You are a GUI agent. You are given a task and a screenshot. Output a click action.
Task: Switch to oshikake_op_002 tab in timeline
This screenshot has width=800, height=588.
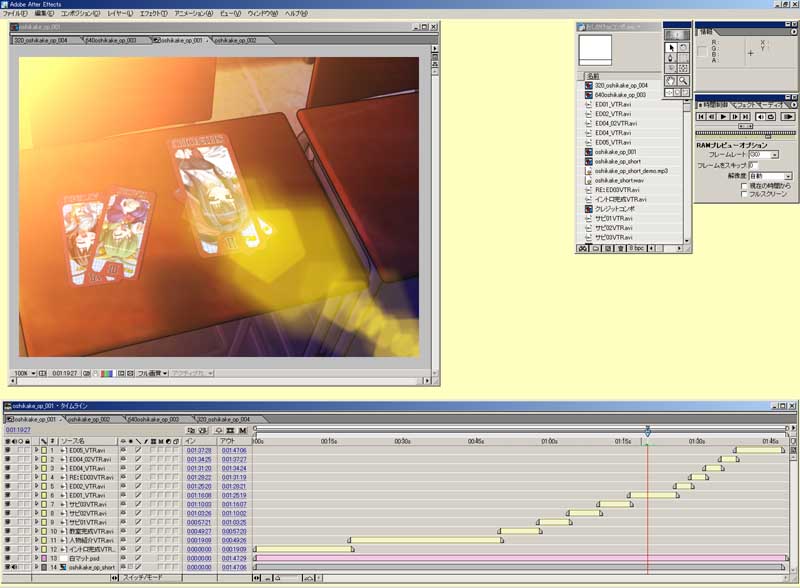click(x=89, y=420)
